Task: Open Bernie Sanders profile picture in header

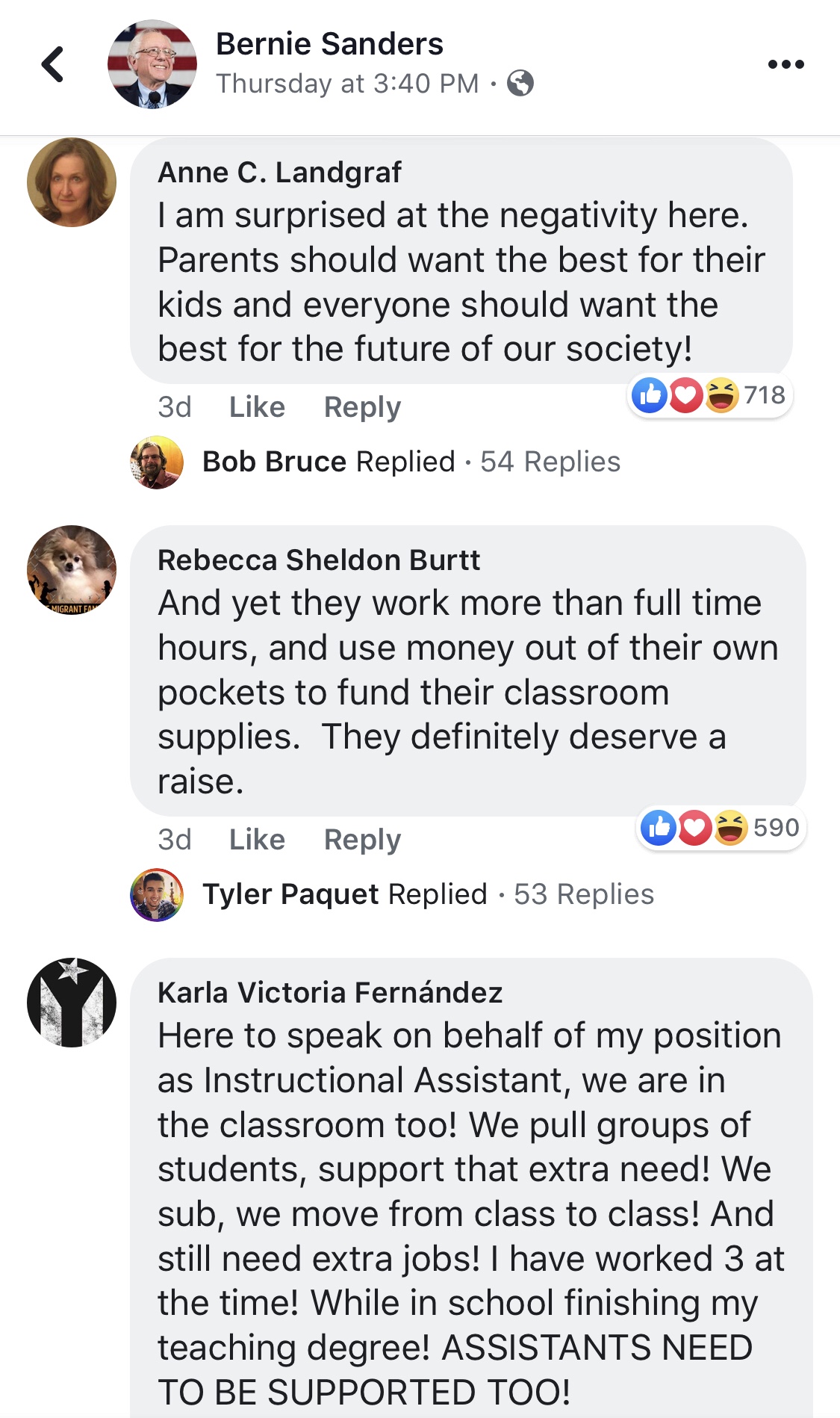Action: 152,64
